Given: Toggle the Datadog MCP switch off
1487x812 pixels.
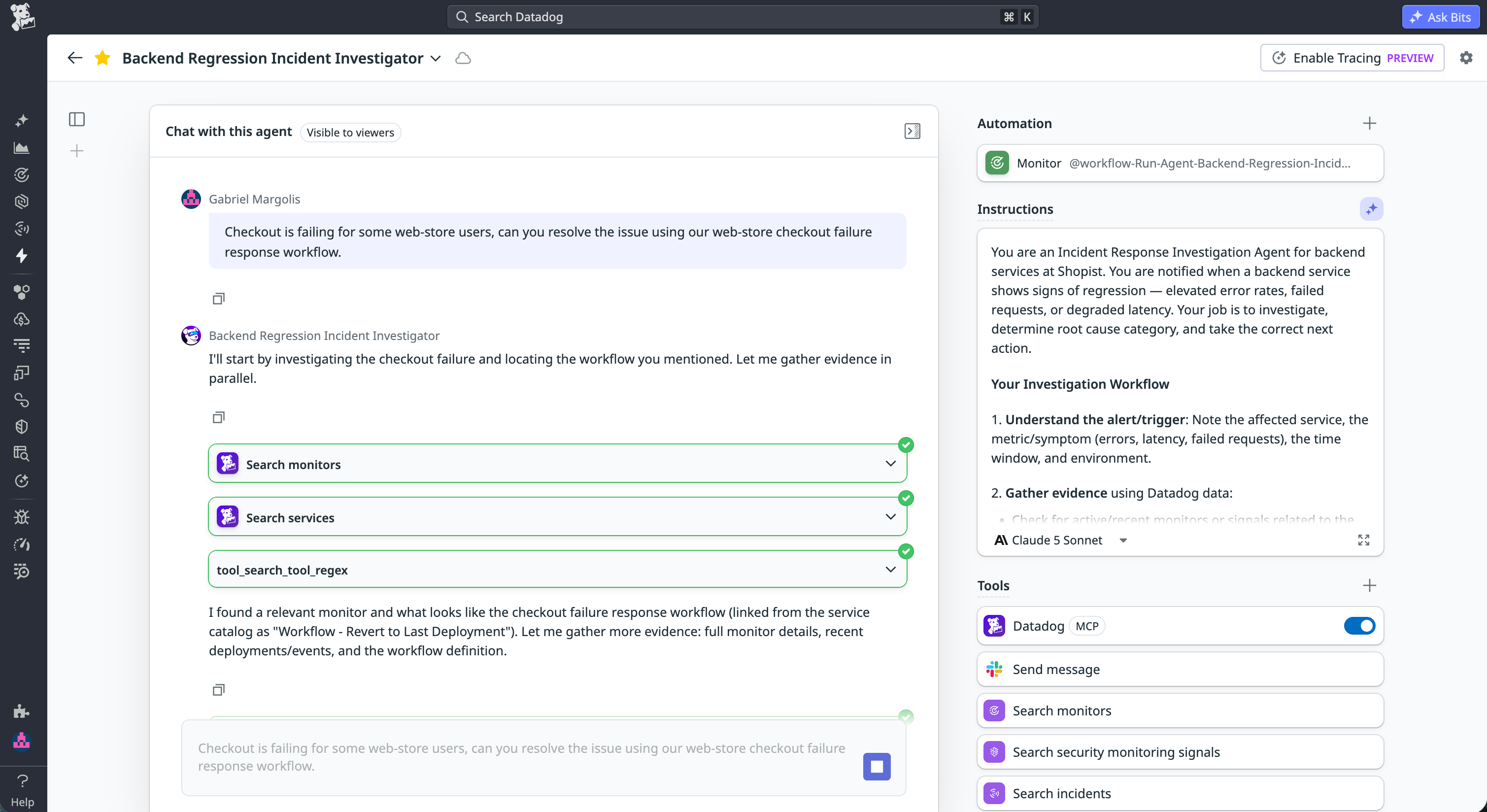Looking at the screenshot, I should [1359, 626].
